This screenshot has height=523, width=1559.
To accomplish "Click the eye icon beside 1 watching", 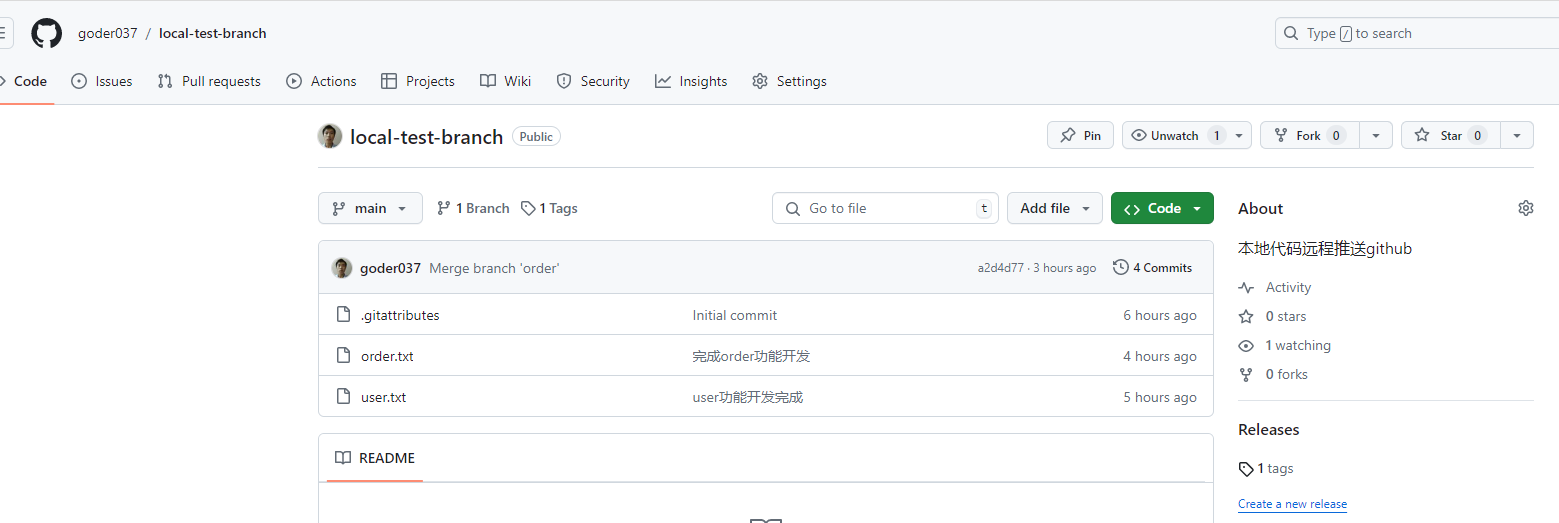I will pyautogui.click(x=1246, y=345).
